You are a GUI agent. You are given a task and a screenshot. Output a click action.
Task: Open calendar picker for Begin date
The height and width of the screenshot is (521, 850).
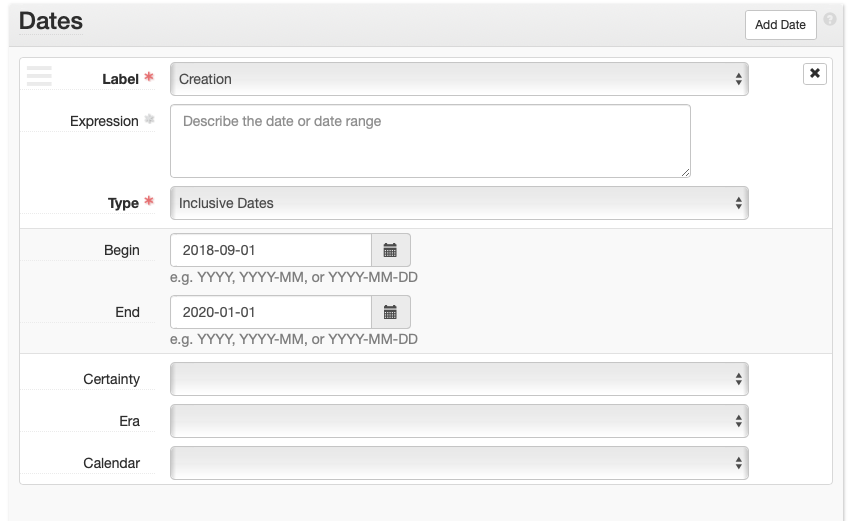390,250
